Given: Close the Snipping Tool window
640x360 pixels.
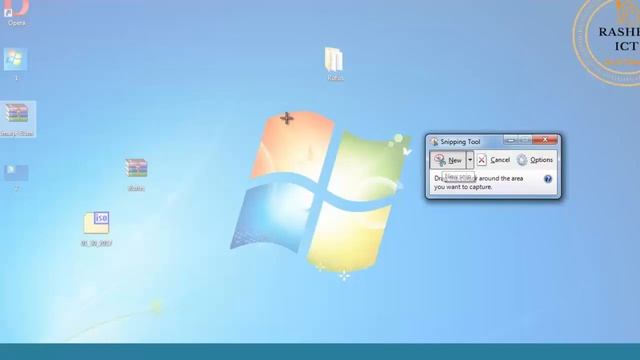Looking at the screenshot, I should coord(545,140).
